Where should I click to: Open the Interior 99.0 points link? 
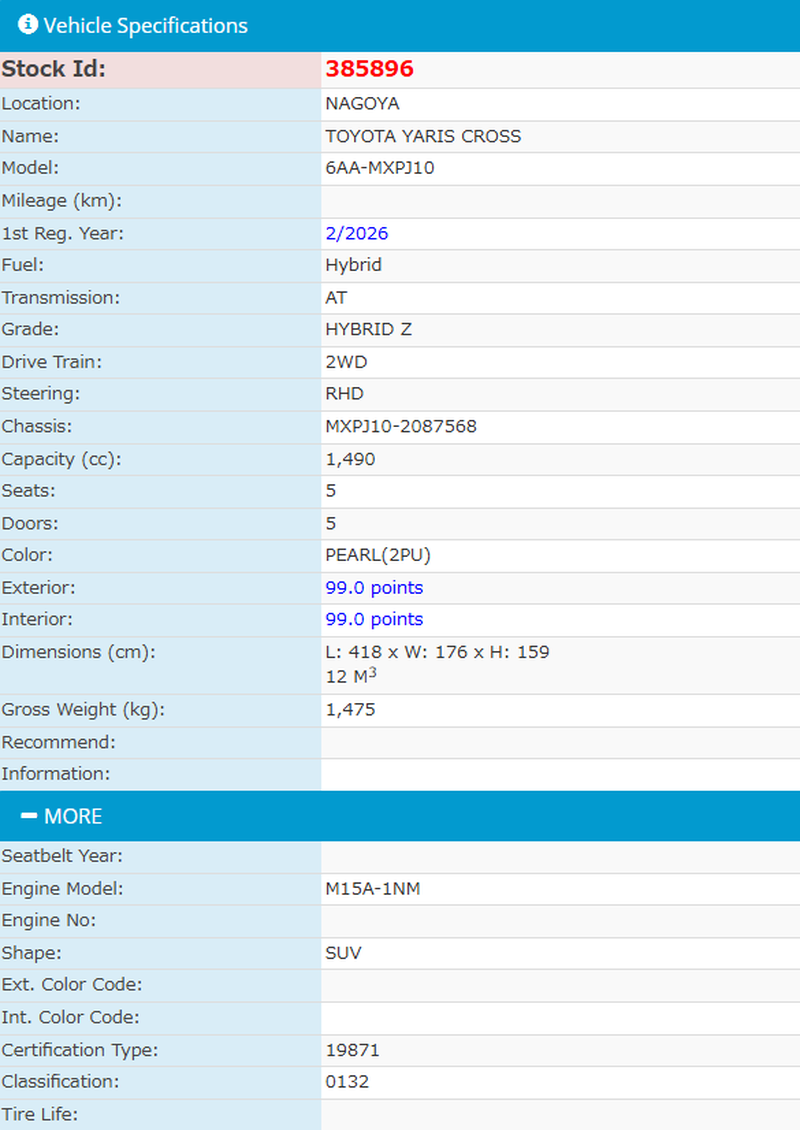[x=374, y=619]
